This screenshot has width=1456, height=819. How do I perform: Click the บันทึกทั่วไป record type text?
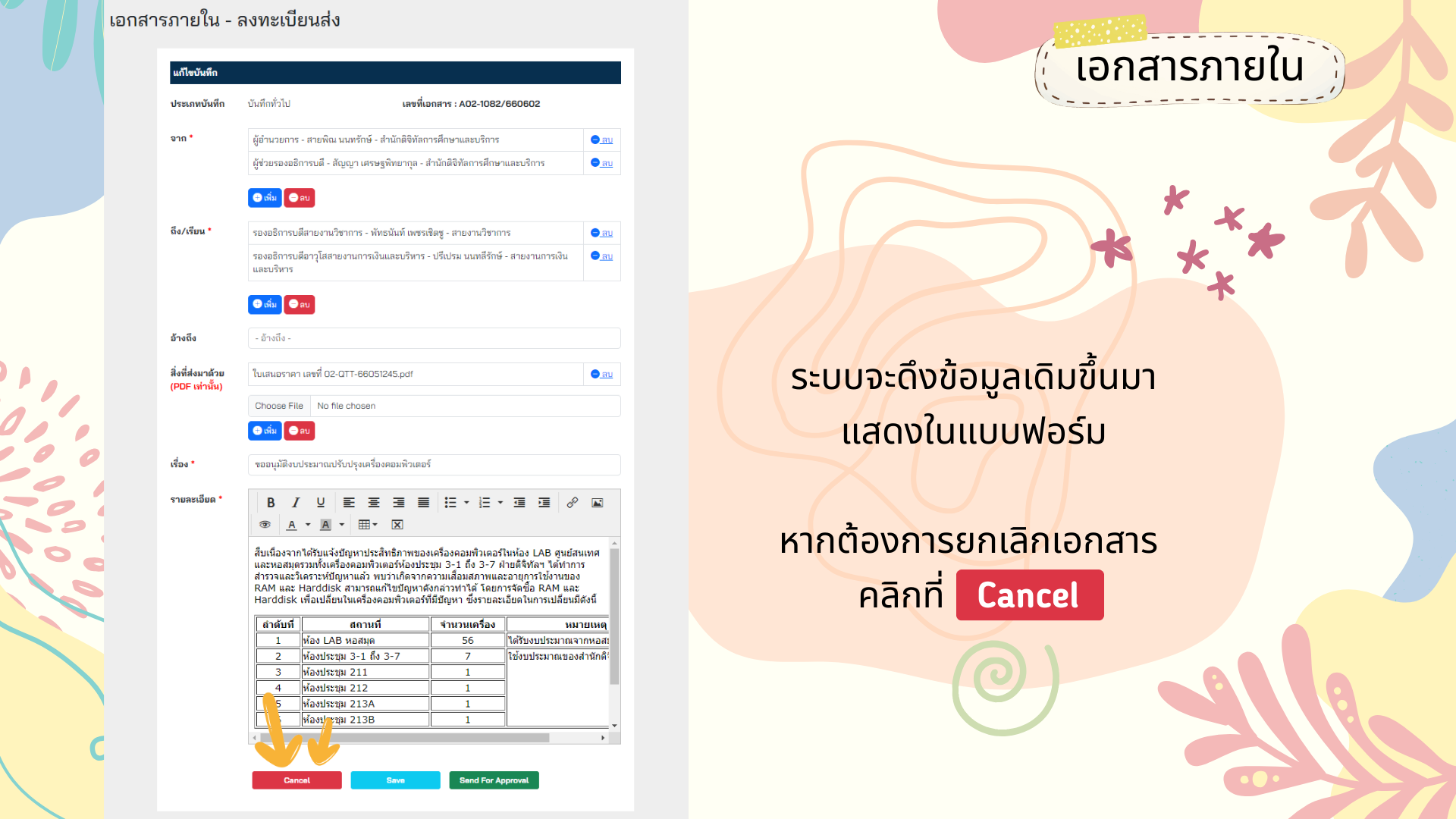click(269, 104)
